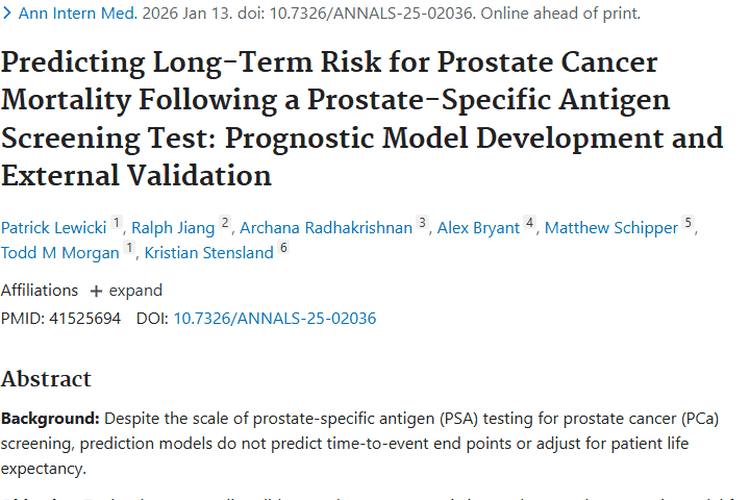This screenshot has width=750, height=500.
Task: Select author Alex Bryant
Action: click(x=479, y=228)
